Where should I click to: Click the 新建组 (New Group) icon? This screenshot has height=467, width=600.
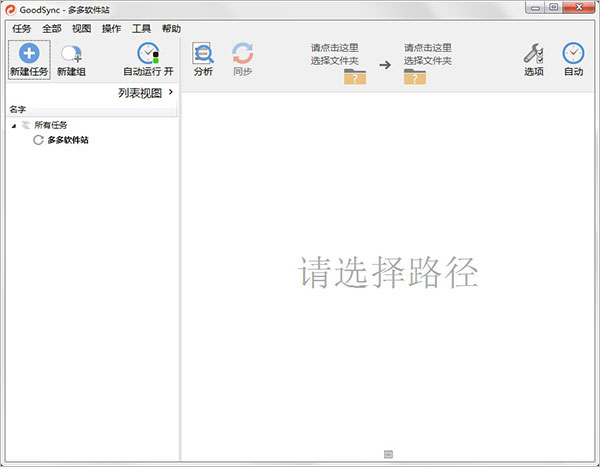pyautogui.click(x=71, y=54)
